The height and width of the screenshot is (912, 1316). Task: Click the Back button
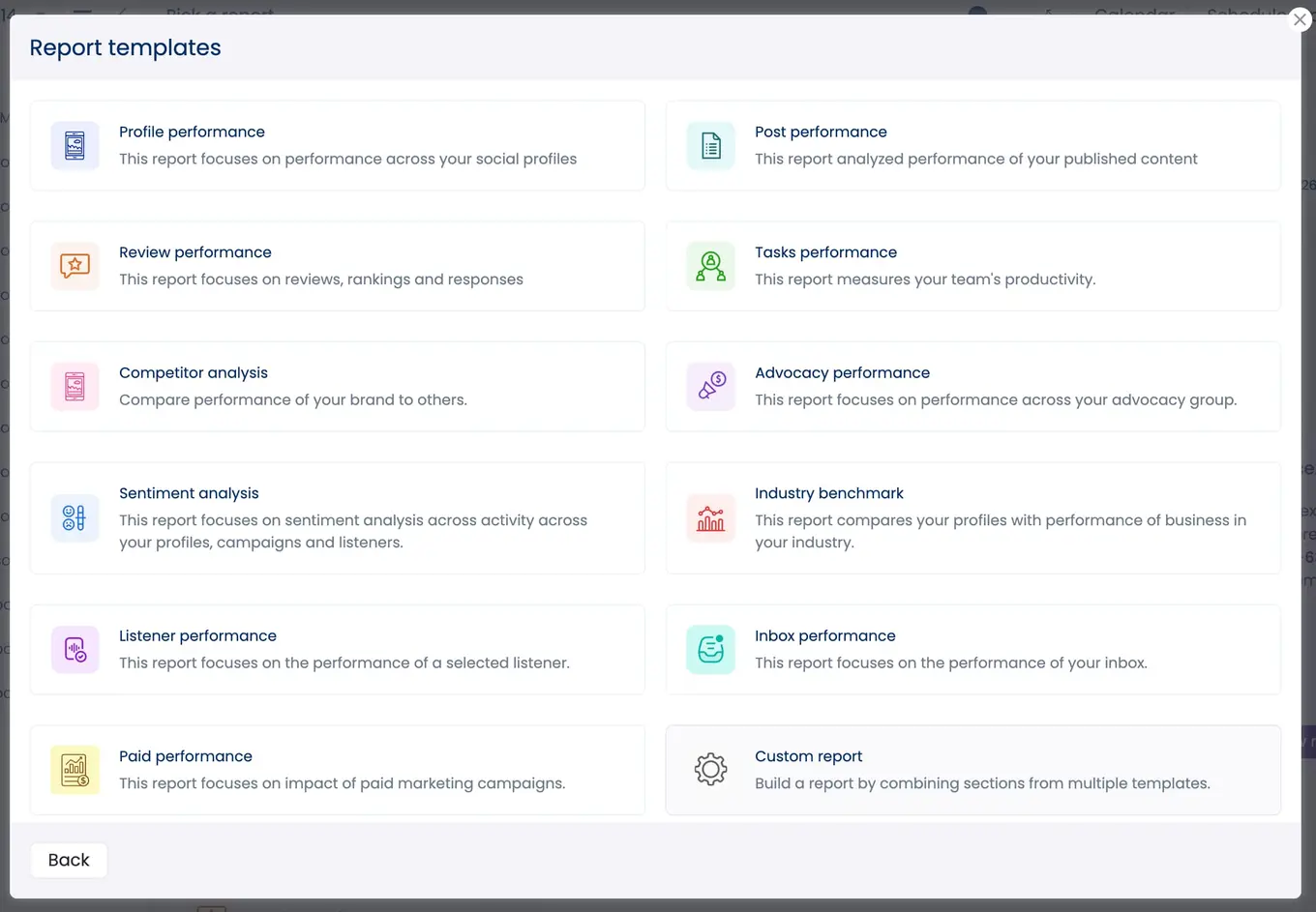tap(68, 860)
